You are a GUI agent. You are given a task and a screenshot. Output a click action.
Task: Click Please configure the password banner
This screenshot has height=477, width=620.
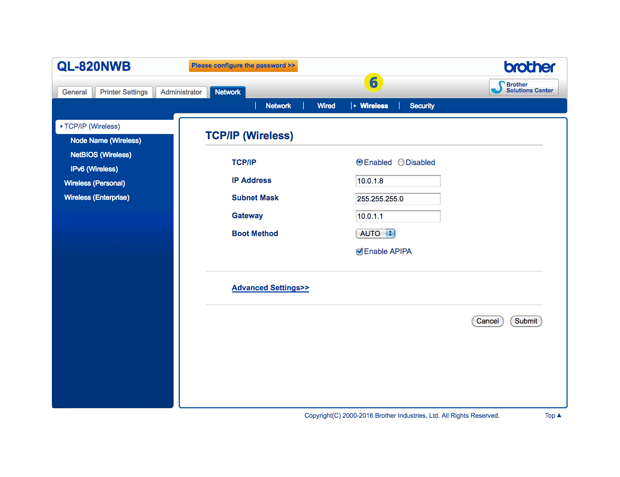coord(243,66)
